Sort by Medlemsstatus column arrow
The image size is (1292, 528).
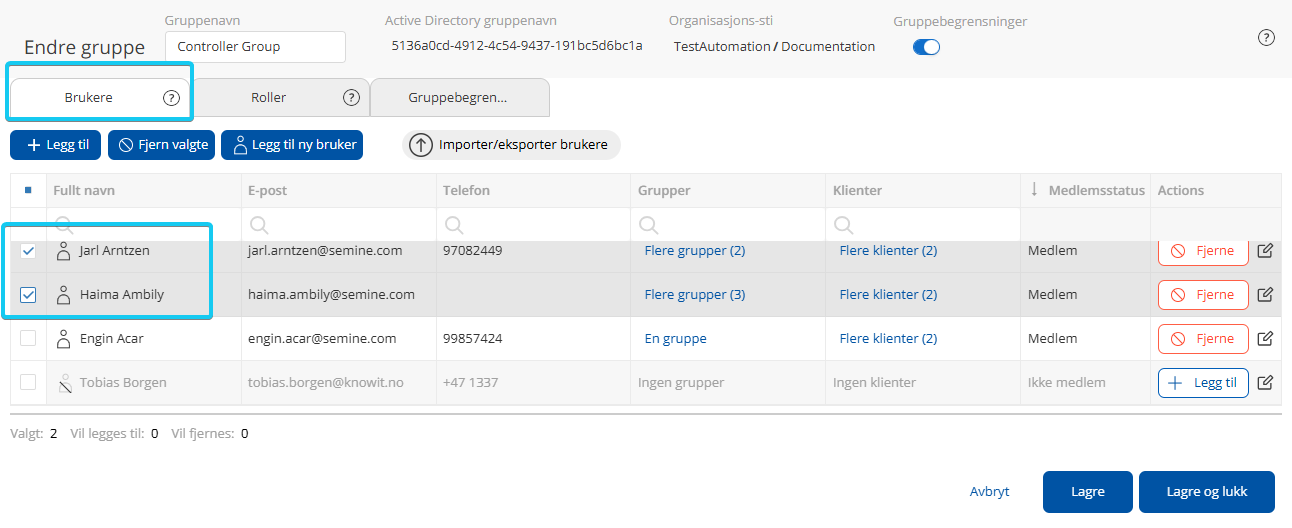click(x=1034, y=190)
